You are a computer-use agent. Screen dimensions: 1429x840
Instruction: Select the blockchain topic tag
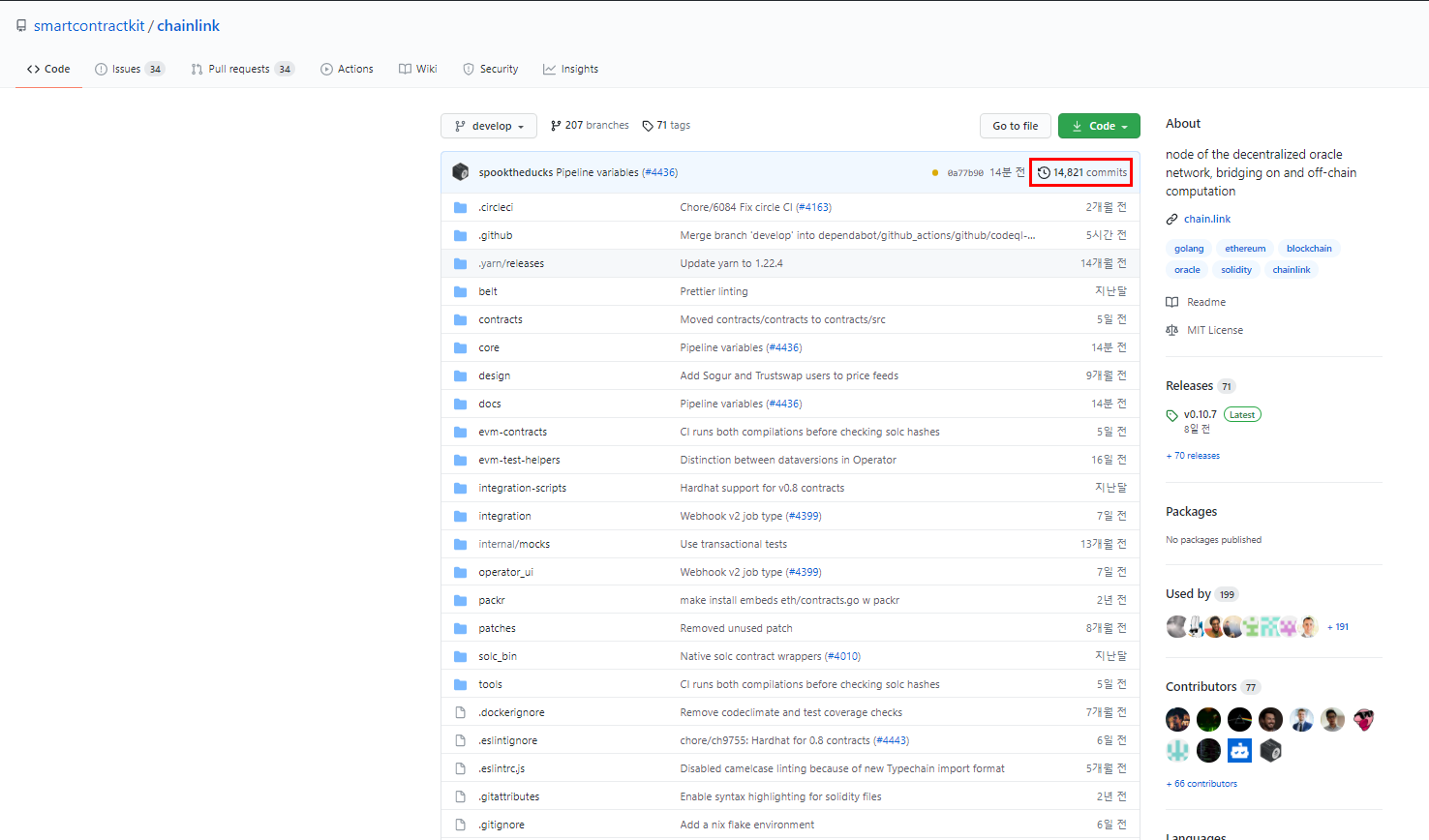[1309, 249]
